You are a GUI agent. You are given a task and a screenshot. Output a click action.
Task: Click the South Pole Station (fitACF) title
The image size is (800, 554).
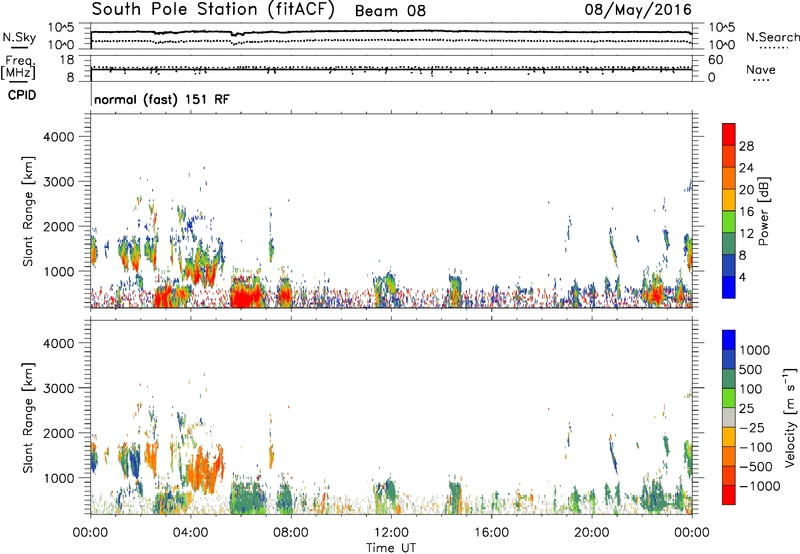213,10
